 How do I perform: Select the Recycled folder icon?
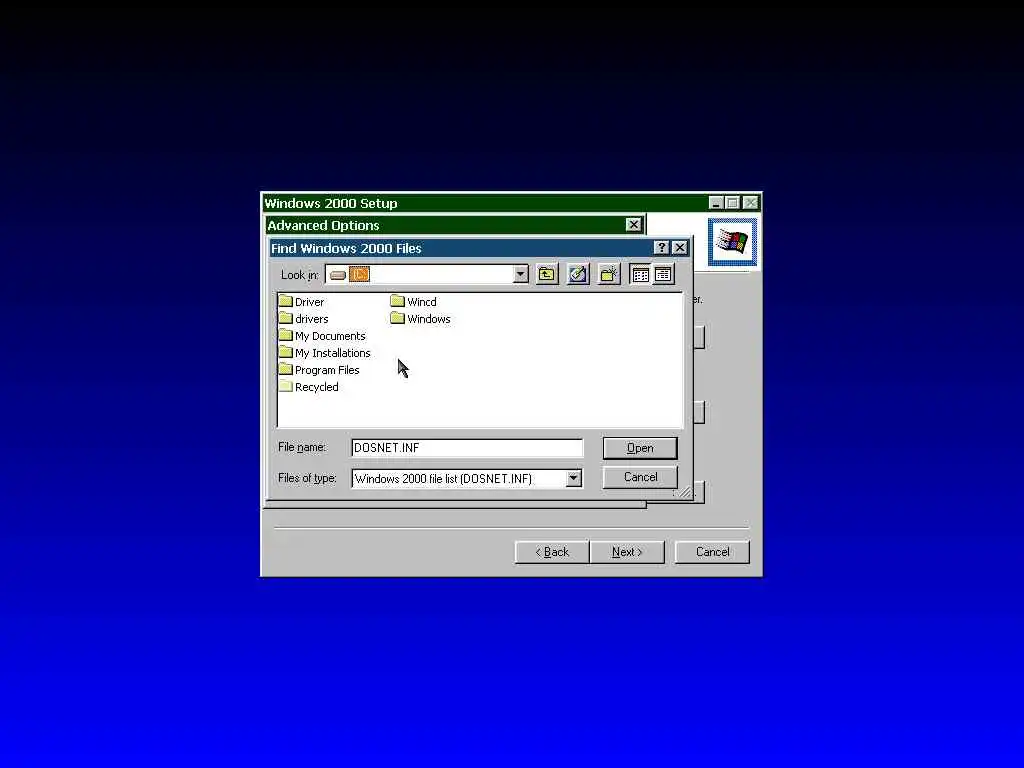pyautogui.click(x=285, y=386)
